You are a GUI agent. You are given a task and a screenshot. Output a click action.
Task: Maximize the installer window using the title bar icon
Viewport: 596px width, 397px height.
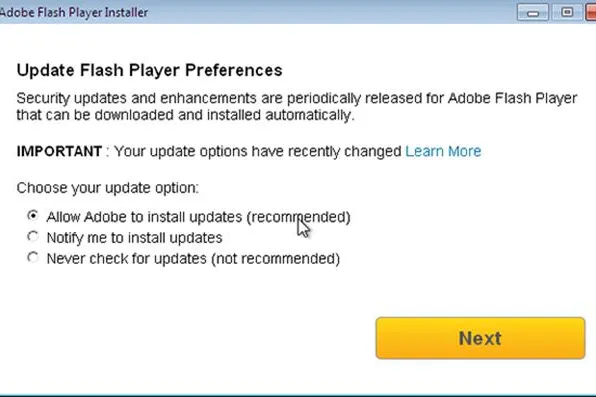tap(566, 13)
